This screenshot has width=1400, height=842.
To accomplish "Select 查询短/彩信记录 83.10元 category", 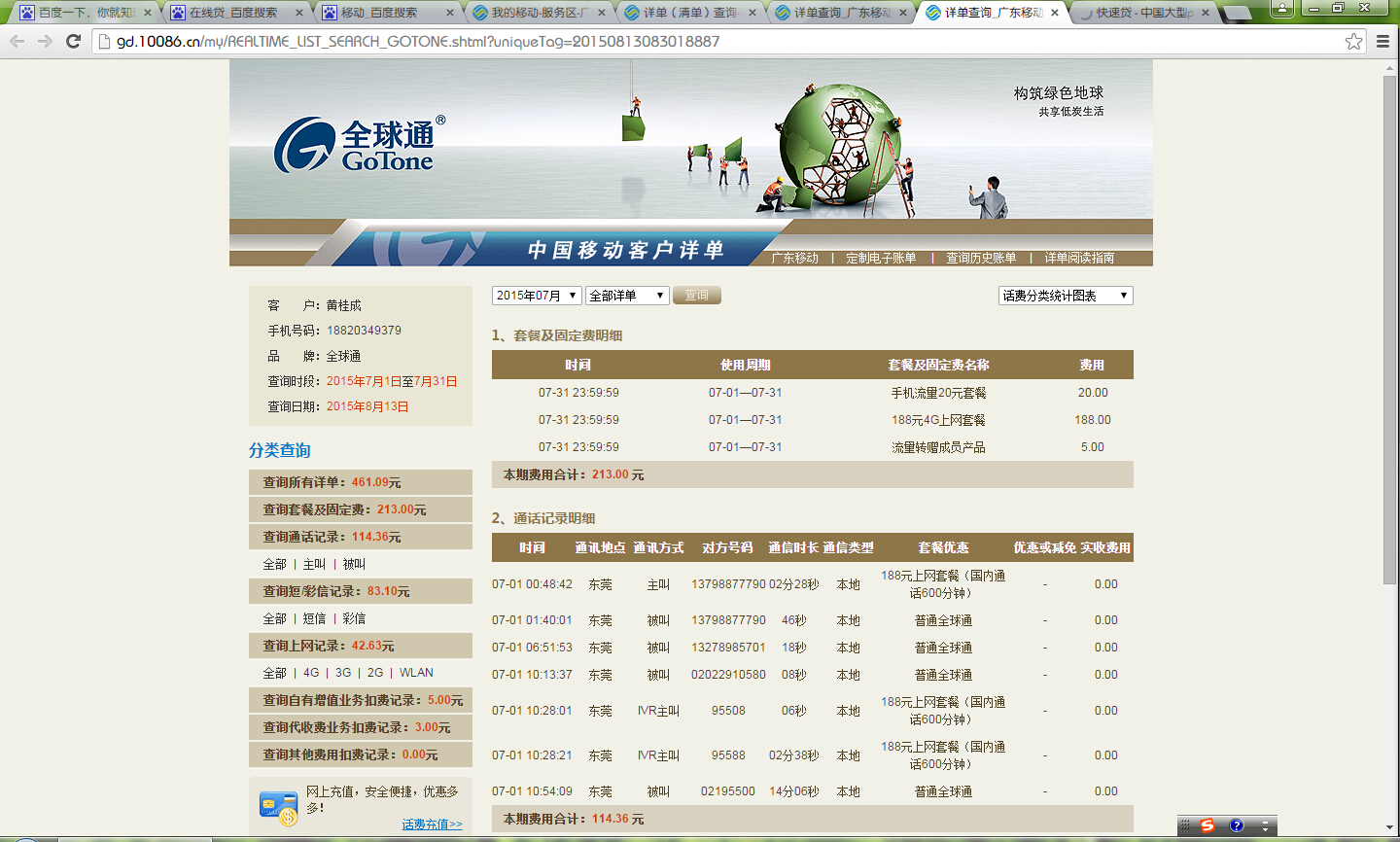I will point(361,591).
